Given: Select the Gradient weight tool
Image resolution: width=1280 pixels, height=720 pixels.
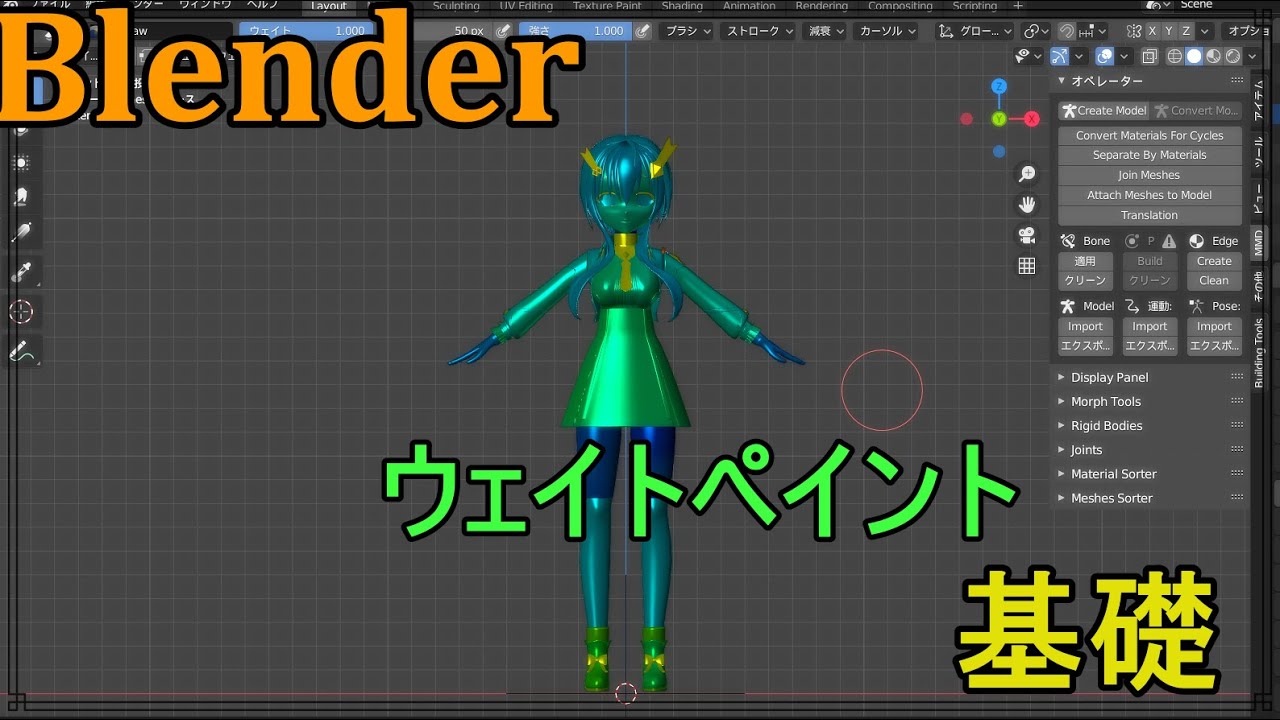Looking at the screenshot, I should click(21, 233).
